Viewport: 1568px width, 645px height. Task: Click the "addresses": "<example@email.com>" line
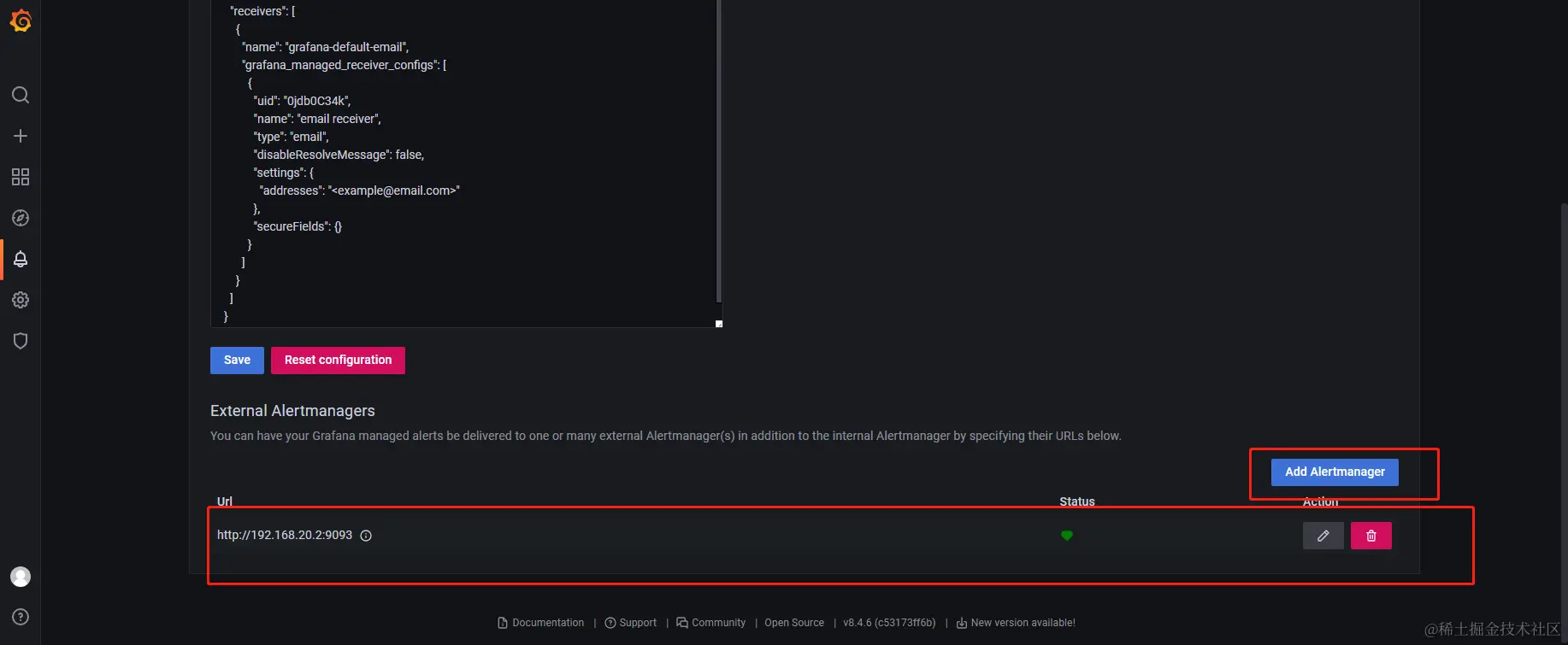pos(360,191)
